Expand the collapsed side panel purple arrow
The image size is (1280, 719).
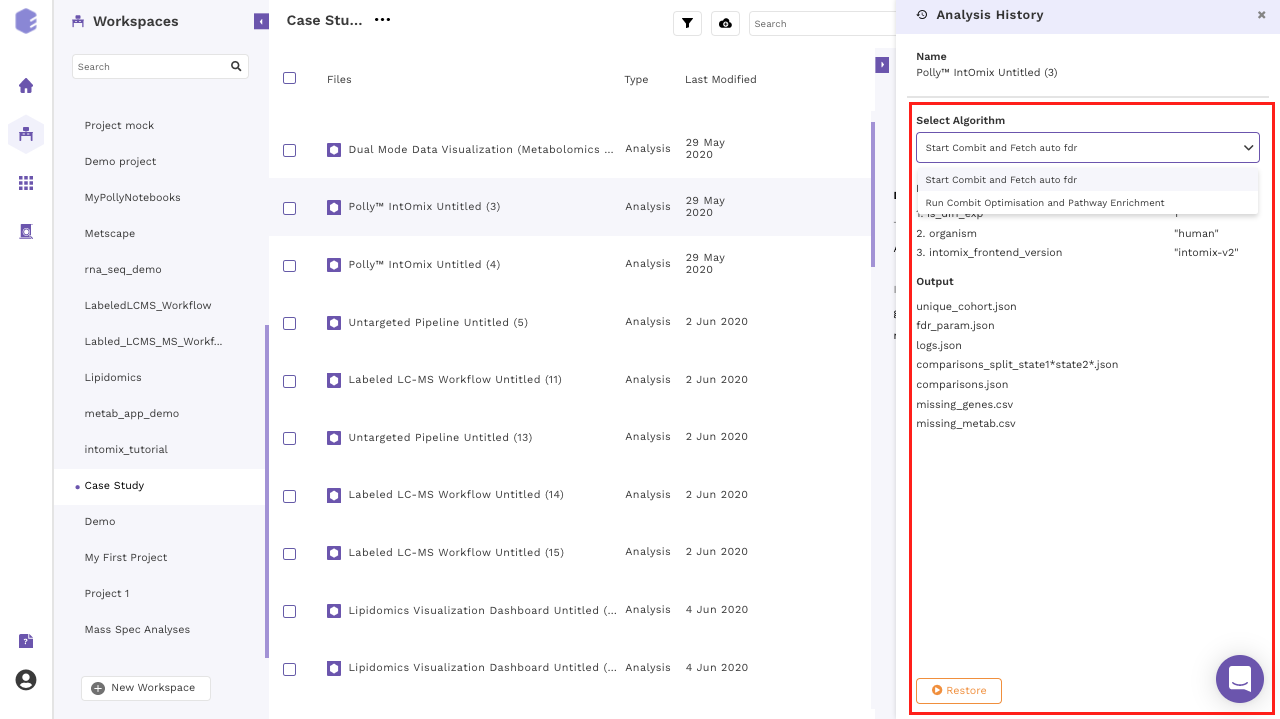(882, 65)
